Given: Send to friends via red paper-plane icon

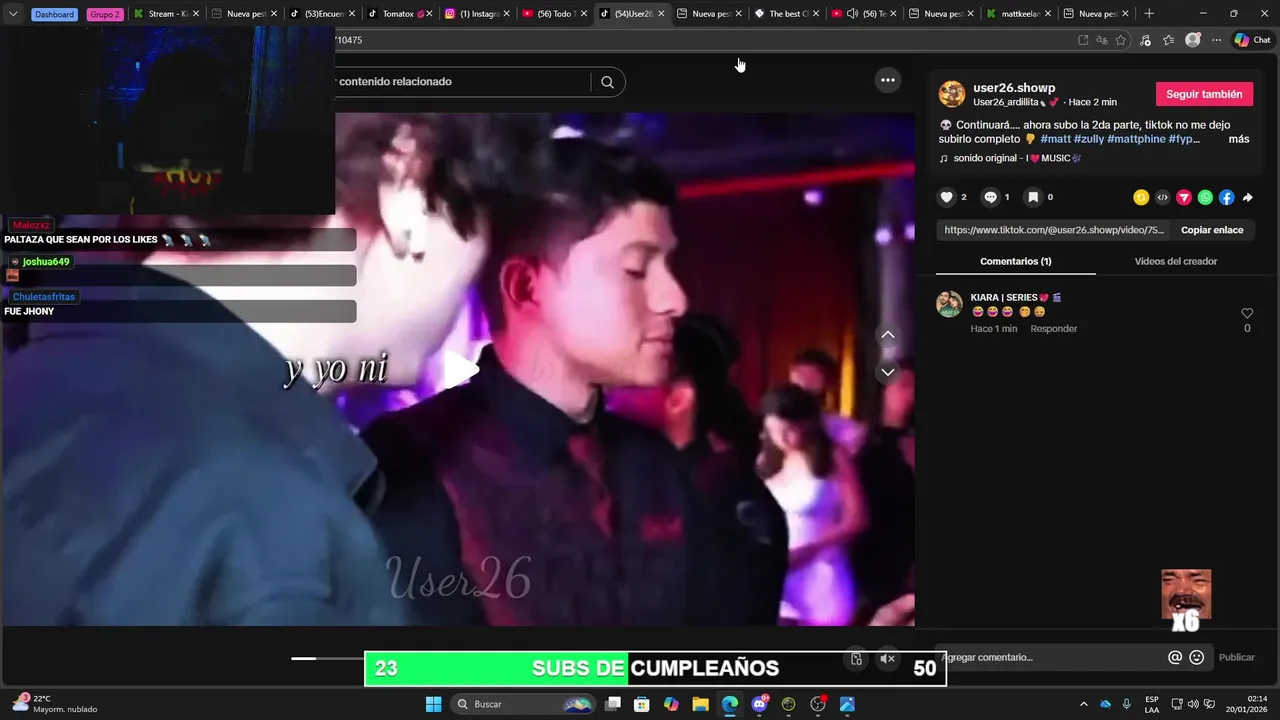Looking at the screenshot, I should [1184, 198].
